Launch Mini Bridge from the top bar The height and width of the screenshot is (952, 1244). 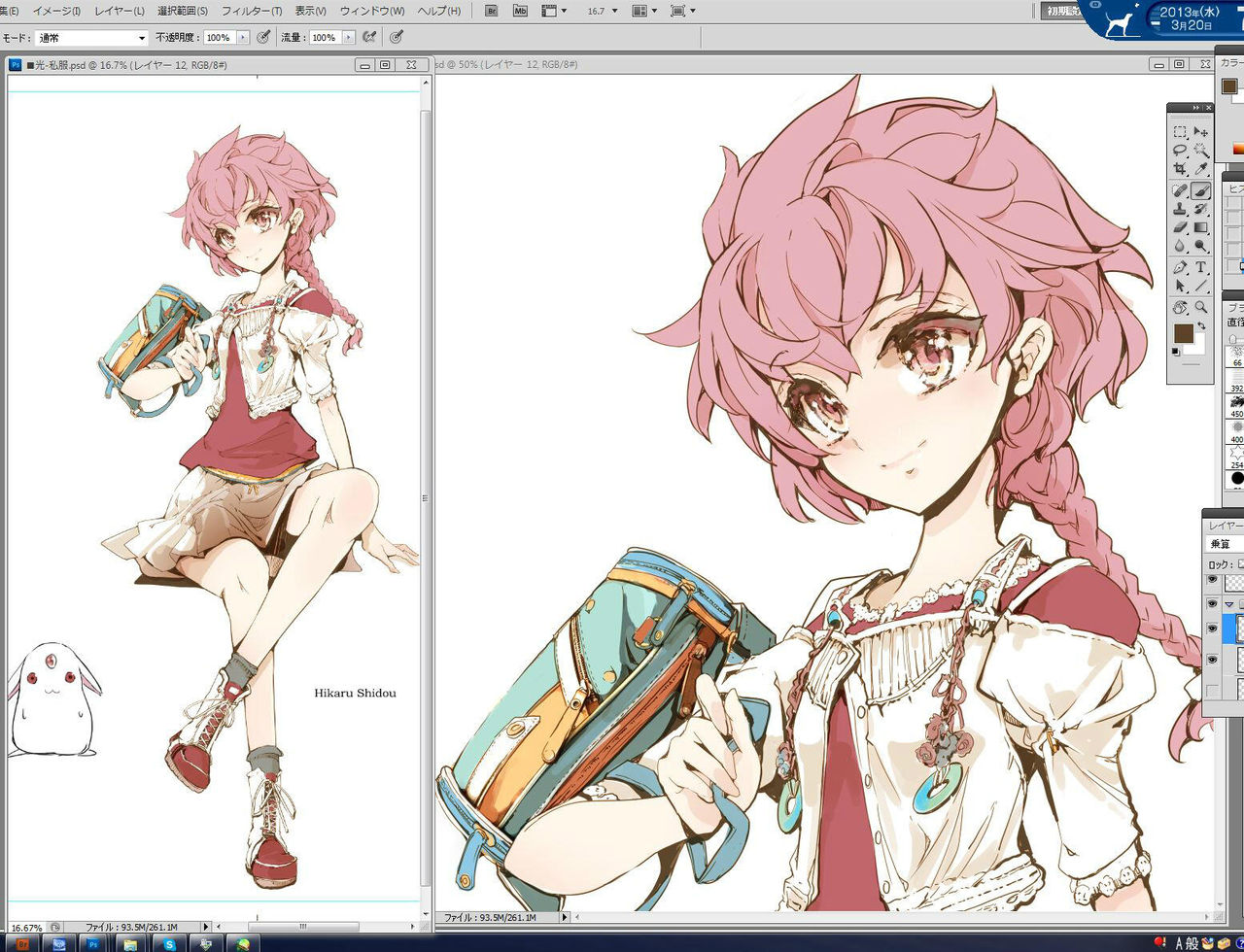tap(520, 11)
